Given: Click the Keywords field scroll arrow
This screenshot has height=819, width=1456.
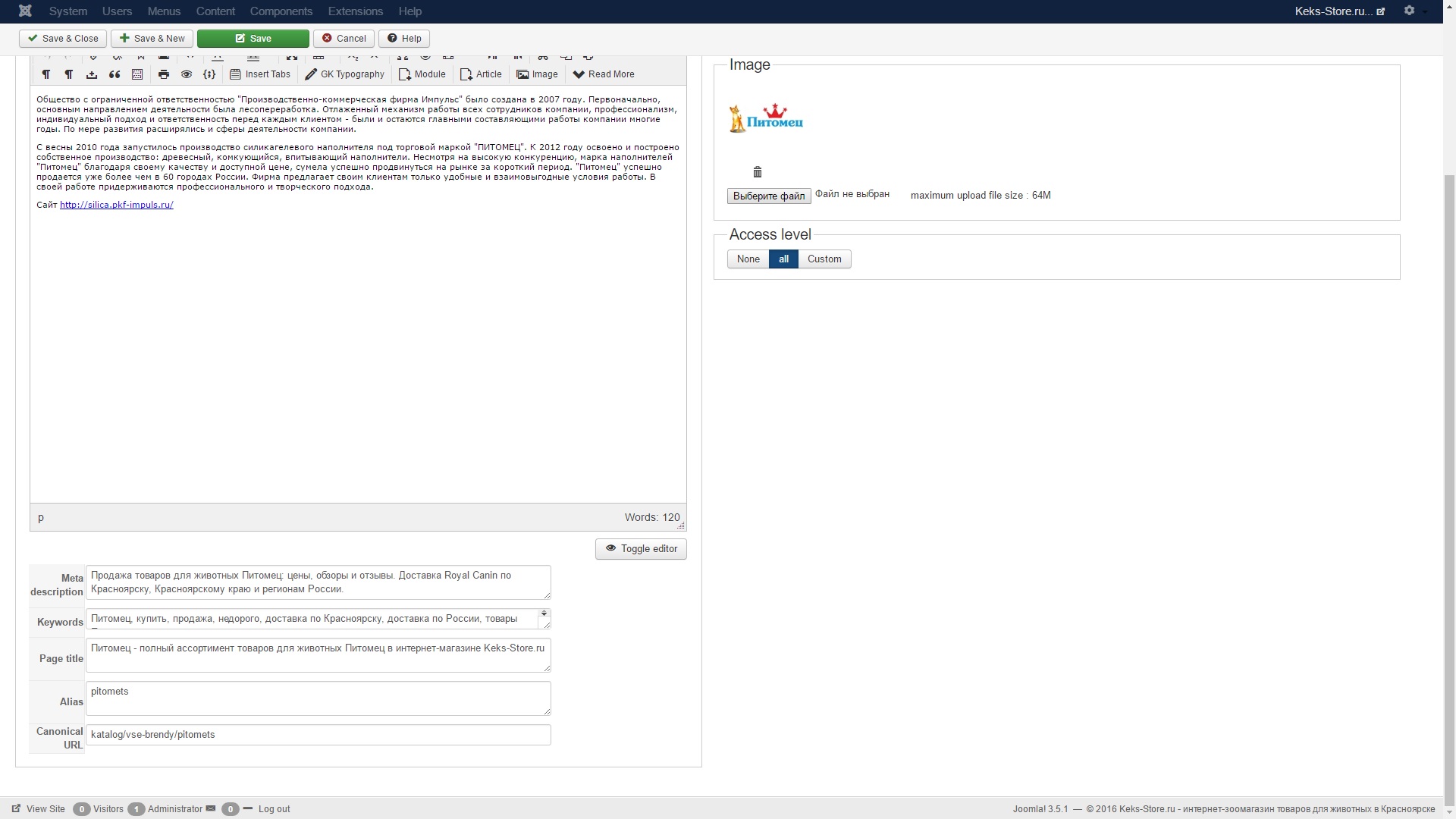Looking at the screenshot, I should click(x=544, y=614).
